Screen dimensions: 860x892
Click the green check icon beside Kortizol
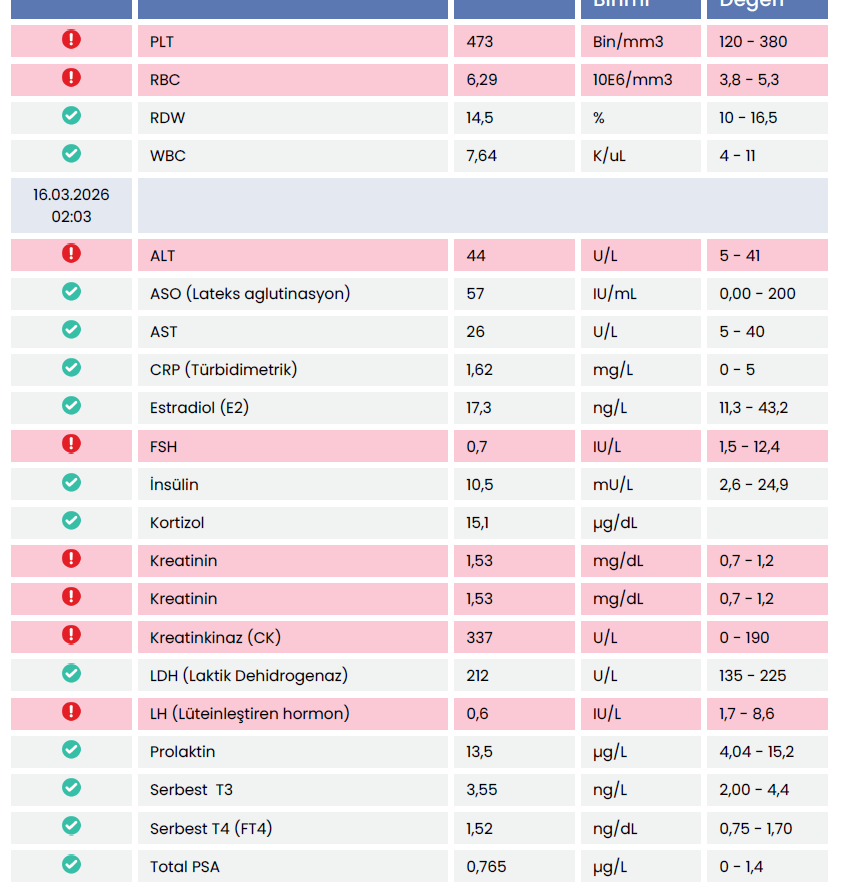pos(71,521)
